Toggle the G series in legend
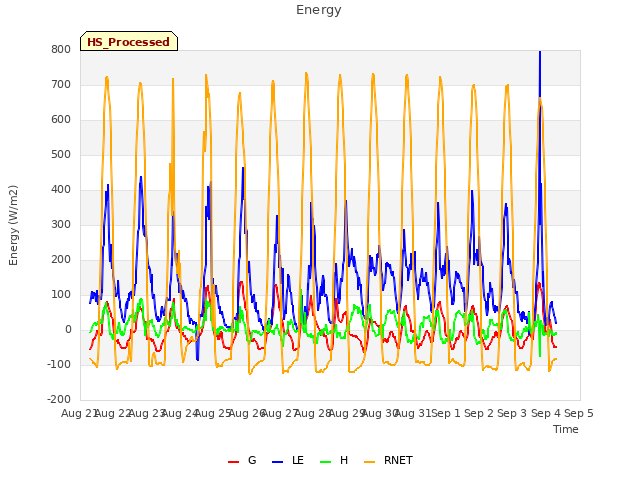This screenshot has width=640, height=480. tap(242, 460)
